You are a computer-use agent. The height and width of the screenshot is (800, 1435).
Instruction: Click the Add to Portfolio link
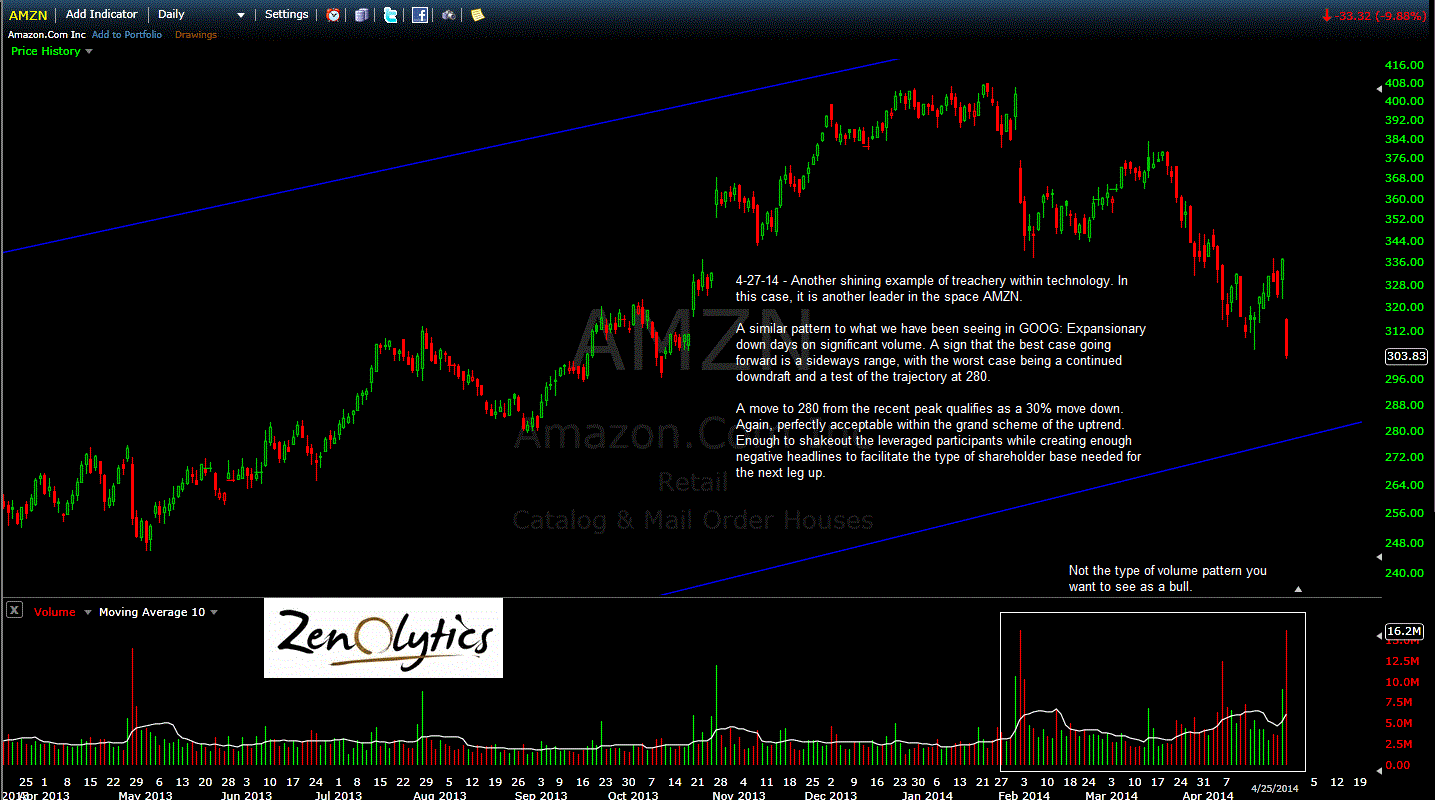[127, 35]
